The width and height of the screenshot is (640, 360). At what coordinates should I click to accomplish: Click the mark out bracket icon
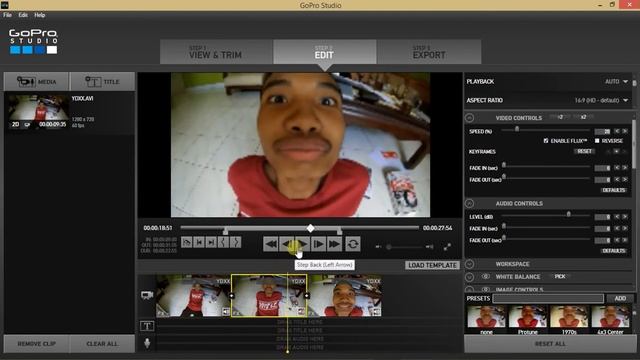coord(236,242)
